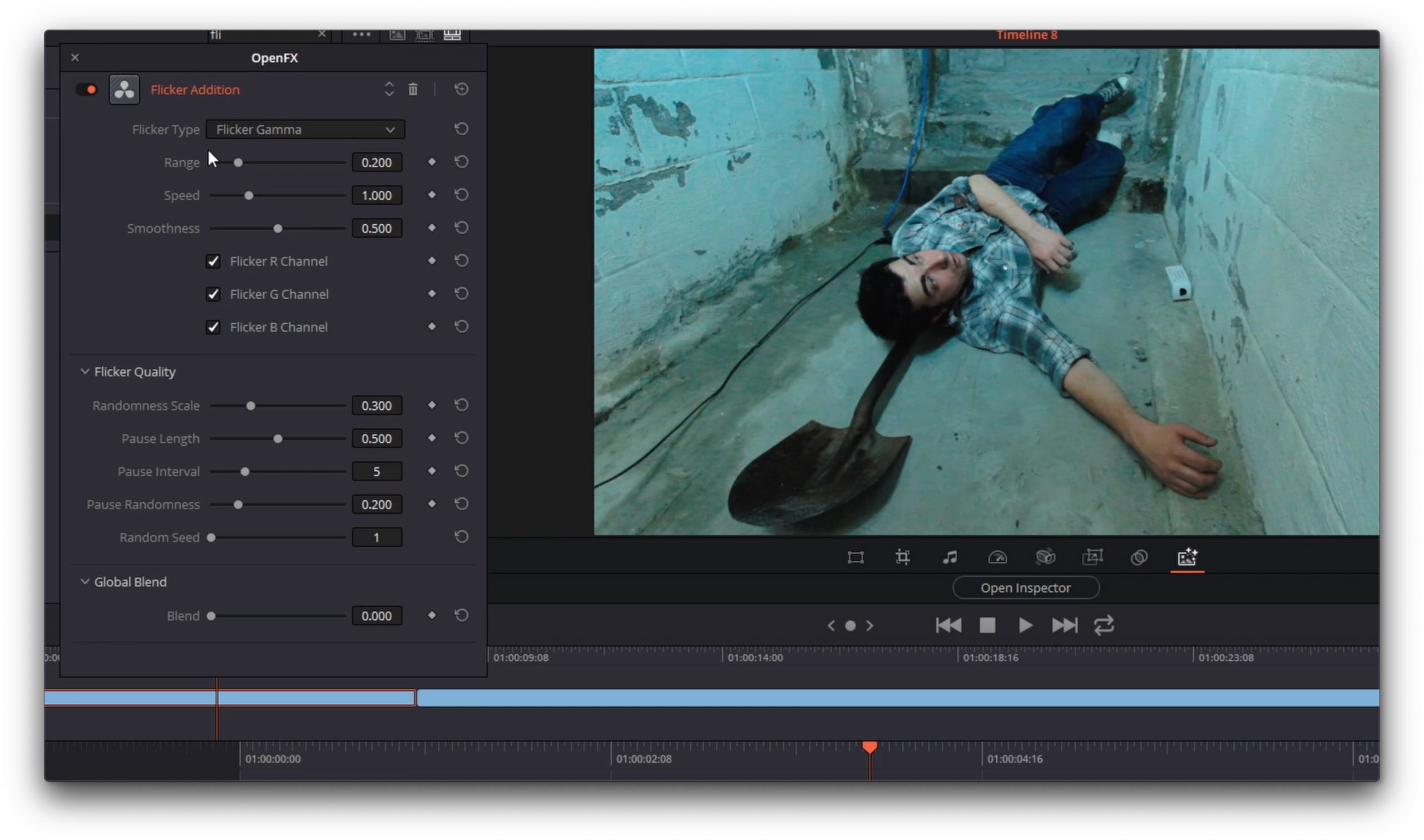The height and width of the screenshot is (840, 1424).
Task: Uncheck Flicker B Channel
Action: (214, 327)
